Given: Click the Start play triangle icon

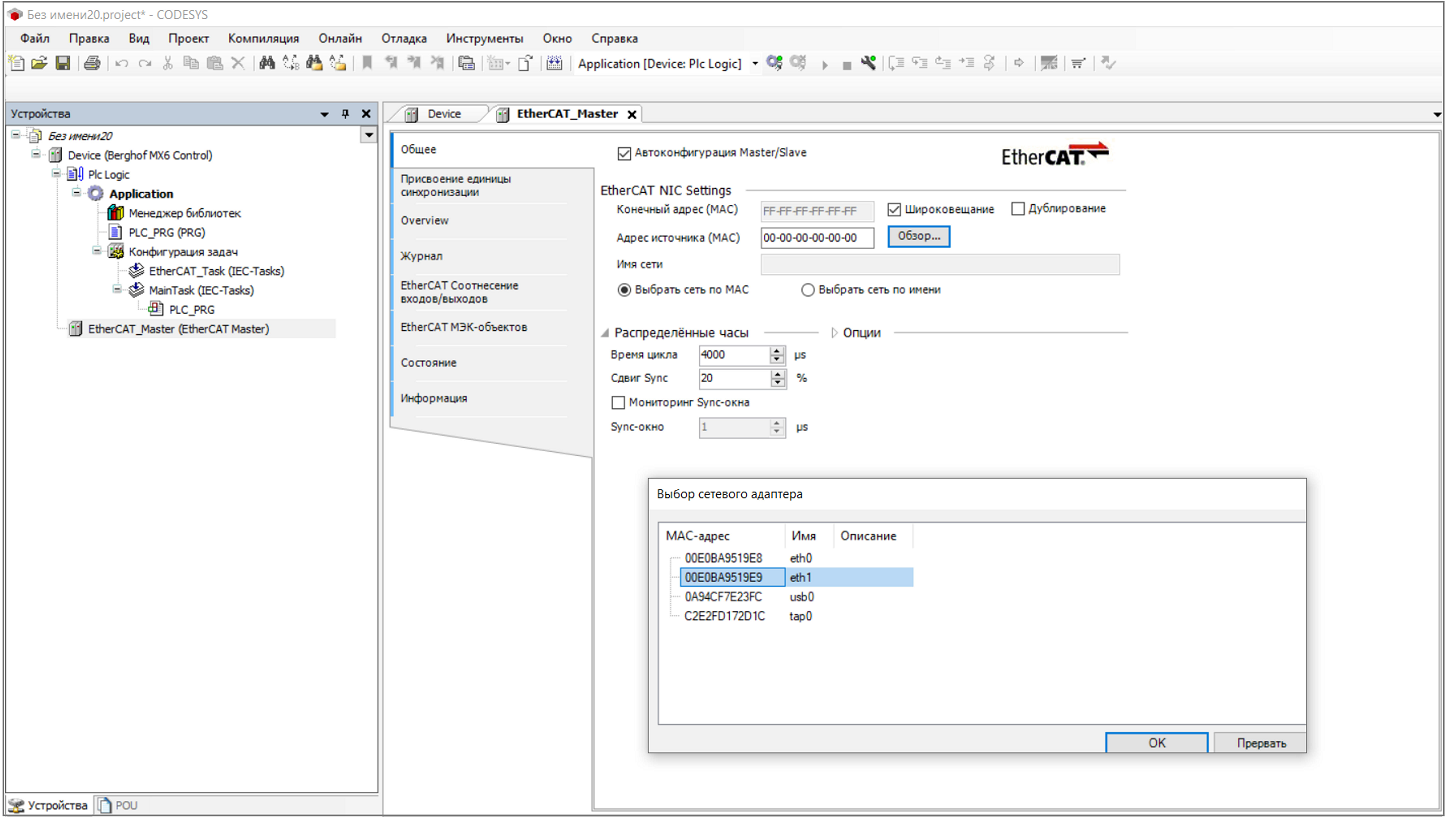Looking at the screenshot, I should tap(825, 64).
